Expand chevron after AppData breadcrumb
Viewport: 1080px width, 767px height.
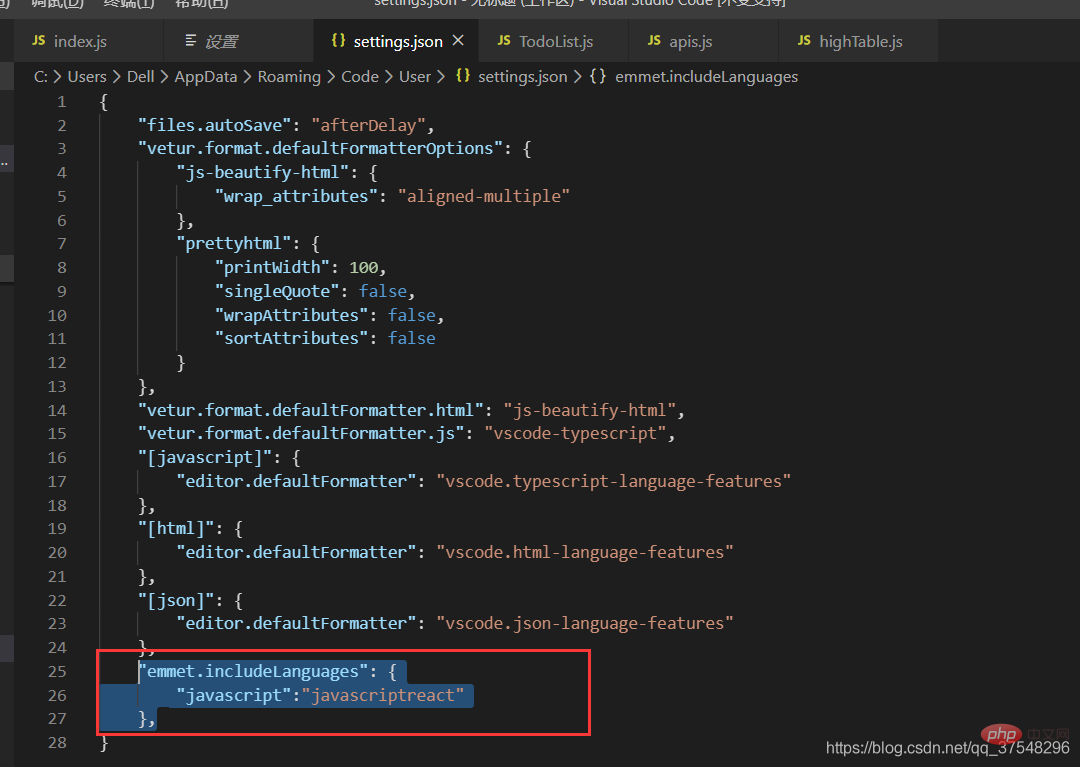click(247, 77)
